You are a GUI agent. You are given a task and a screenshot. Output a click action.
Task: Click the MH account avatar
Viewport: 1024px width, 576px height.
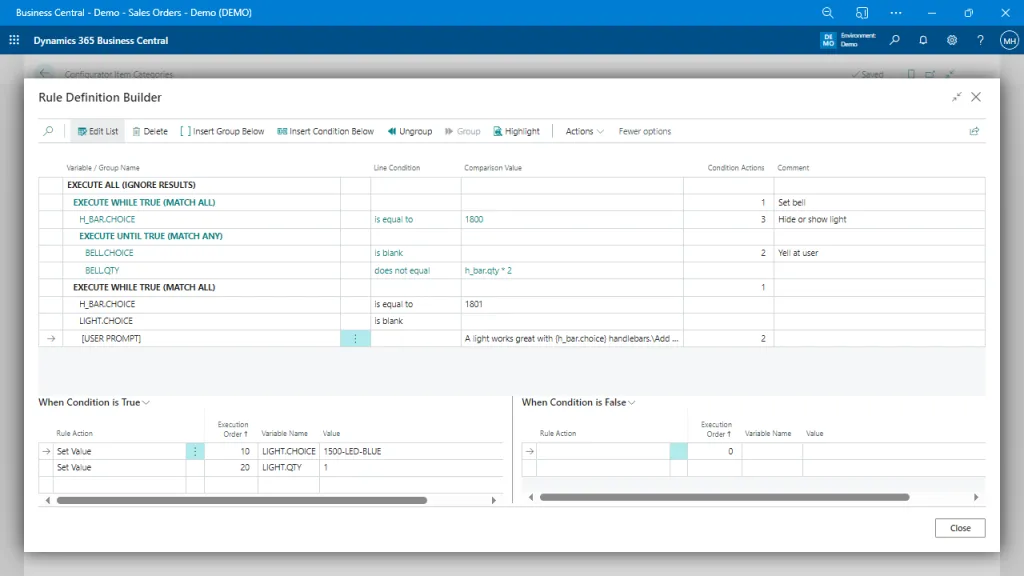tap(1009, 40)
